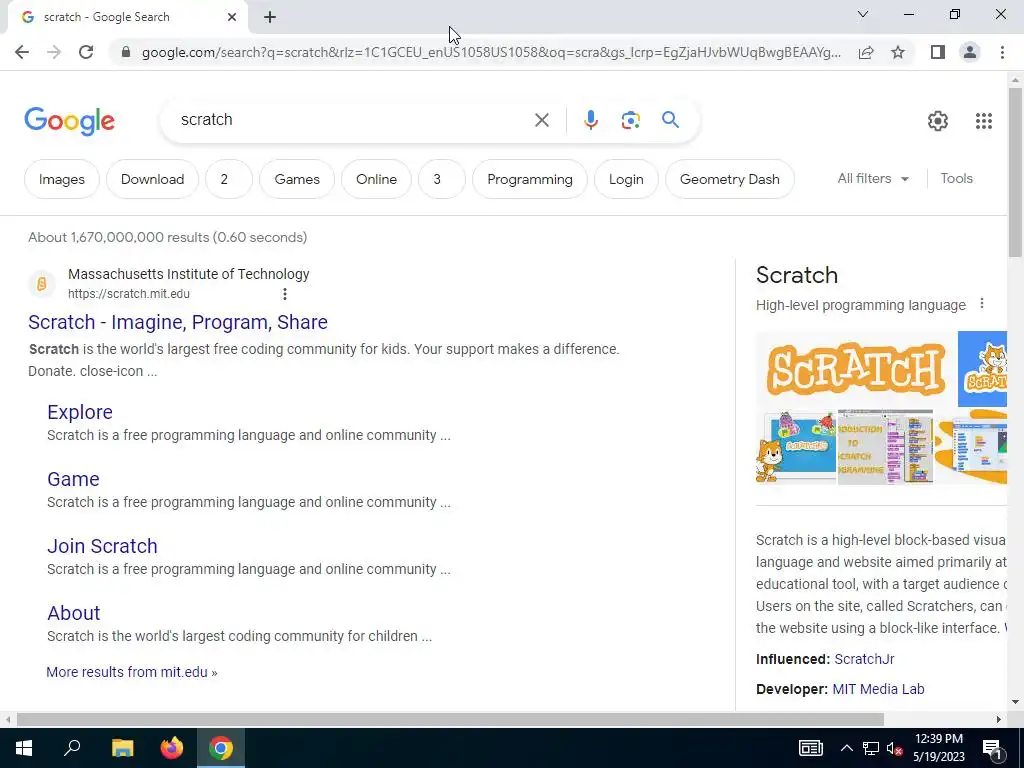The width and height of the screenshot is (1024, 768).
Task: Open the Join Scratch sitelink
Action: (x=102, y=546)
